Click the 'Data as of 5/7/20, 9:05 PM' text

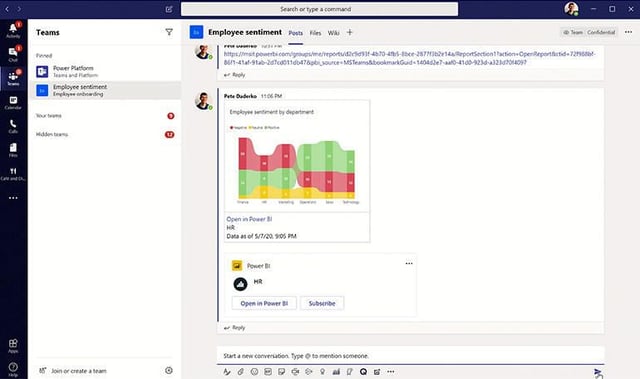tap(262, 236)
